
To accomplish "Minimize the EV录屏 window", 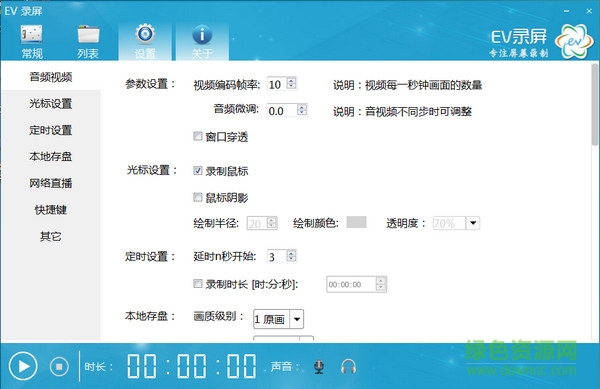I will (566, 11).
